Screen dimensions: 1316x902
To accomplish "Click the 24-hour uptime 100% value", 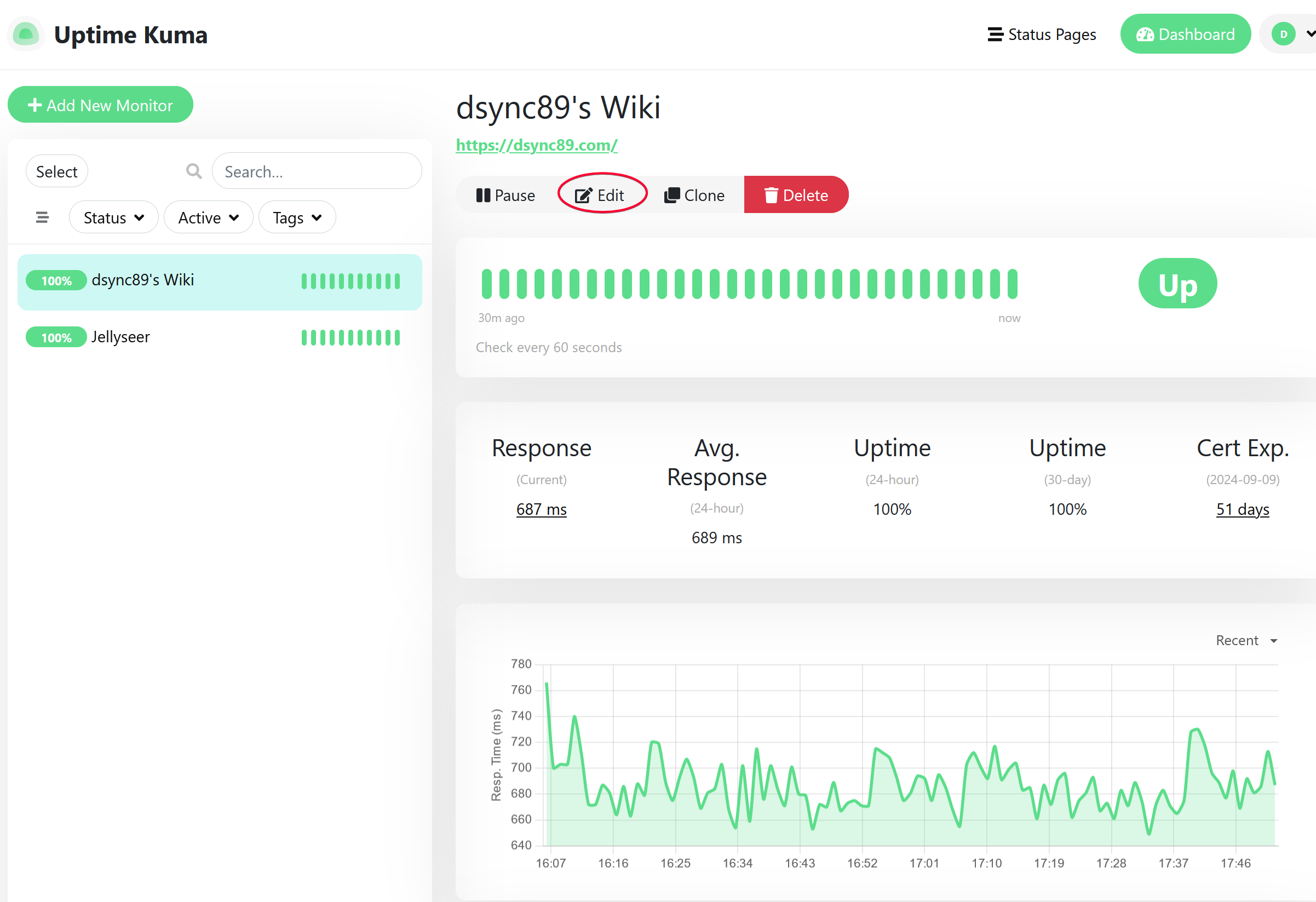I will [892, 510].
